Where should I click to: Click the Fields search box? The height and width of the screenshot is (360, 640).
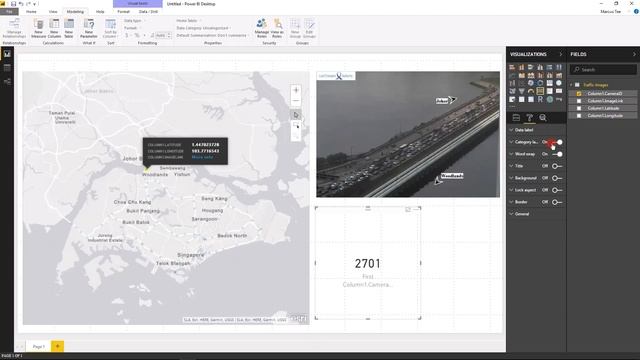pos(603,69)
